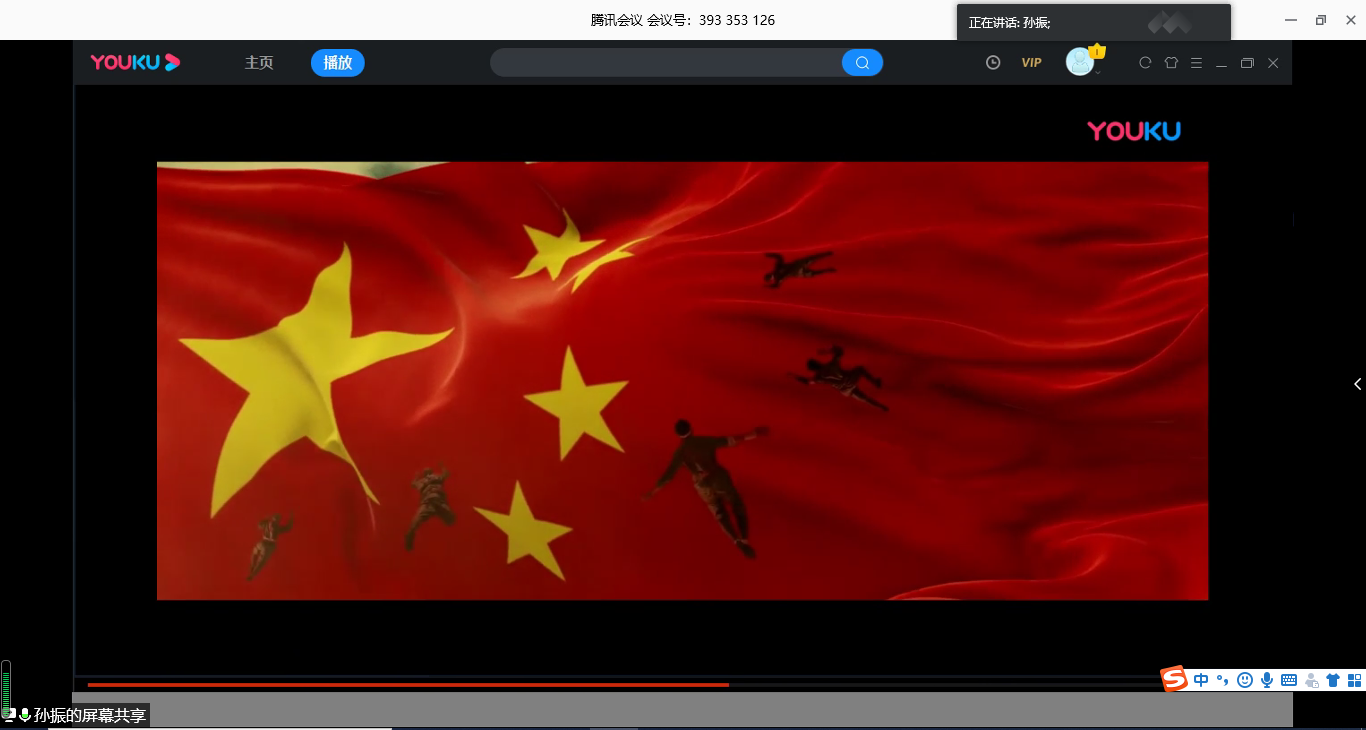The width and height of the screenshot is (1366, 730).
Task: Expand the account dropdown arrow beside avatar
Action: point(1098,72)
